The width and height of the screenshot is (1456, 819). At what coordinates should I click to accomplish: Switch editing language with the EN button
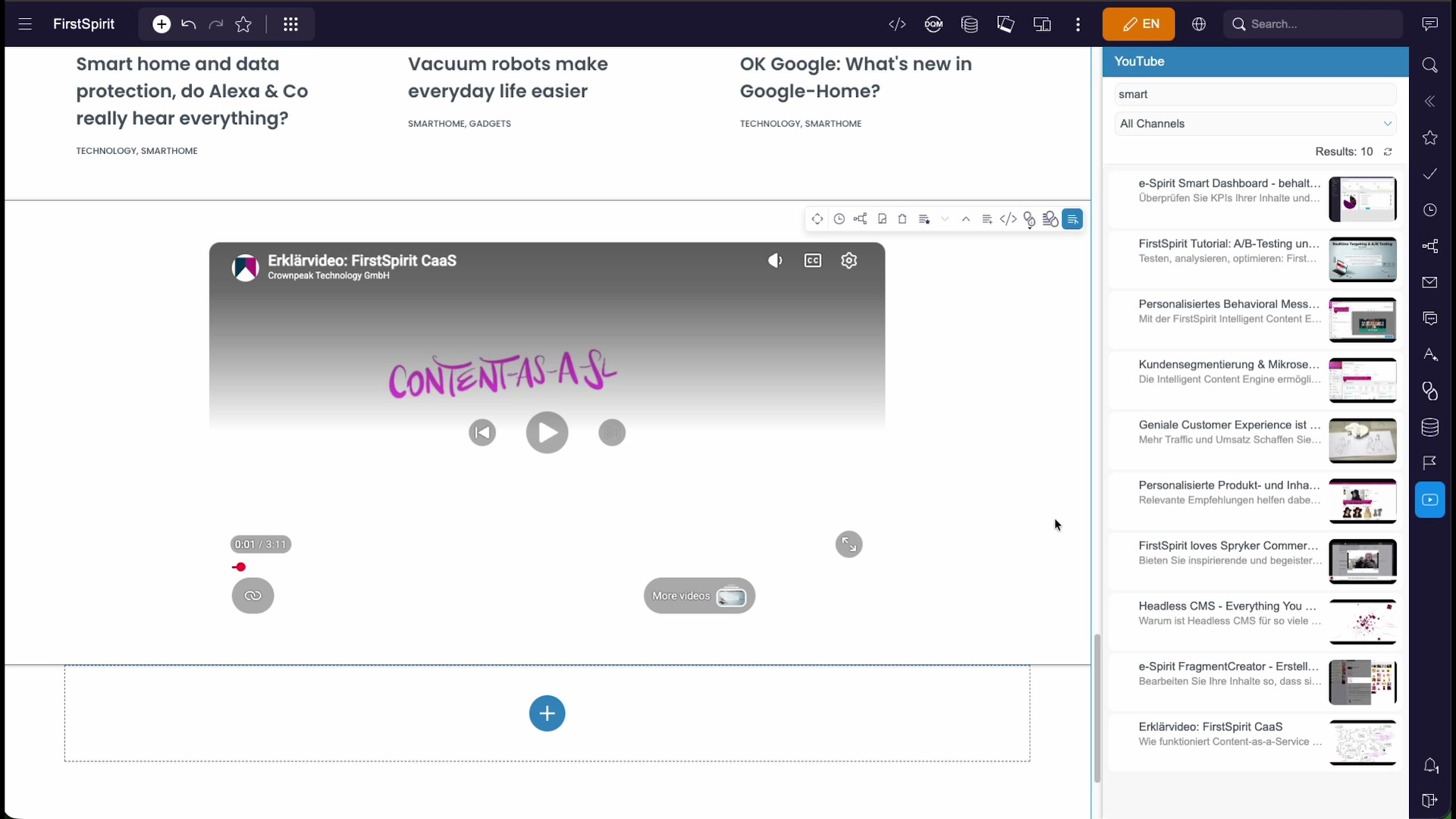pos(1138,24)
